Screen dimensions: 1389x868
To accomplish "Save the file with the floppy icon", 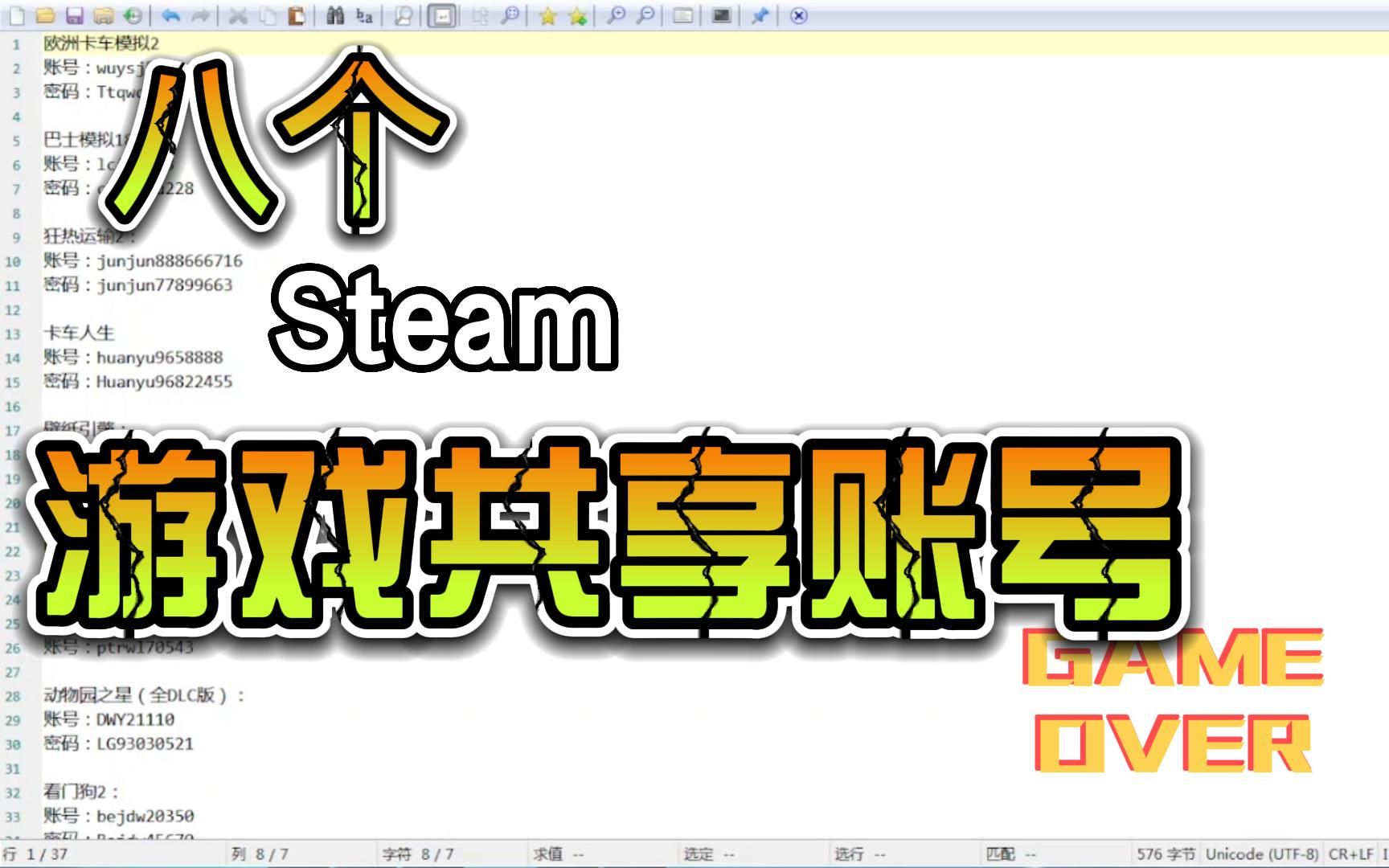I will click(x=75, y=15).
